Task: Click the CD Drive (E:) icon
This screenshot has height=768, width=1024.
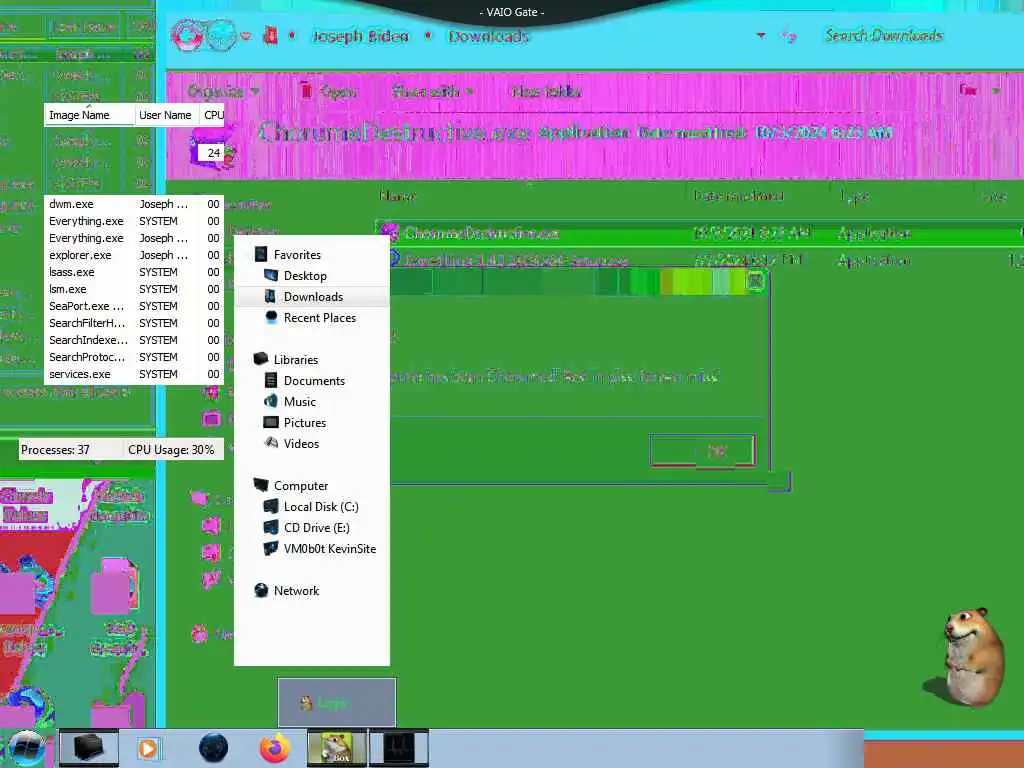Action: tap(270, 528)
